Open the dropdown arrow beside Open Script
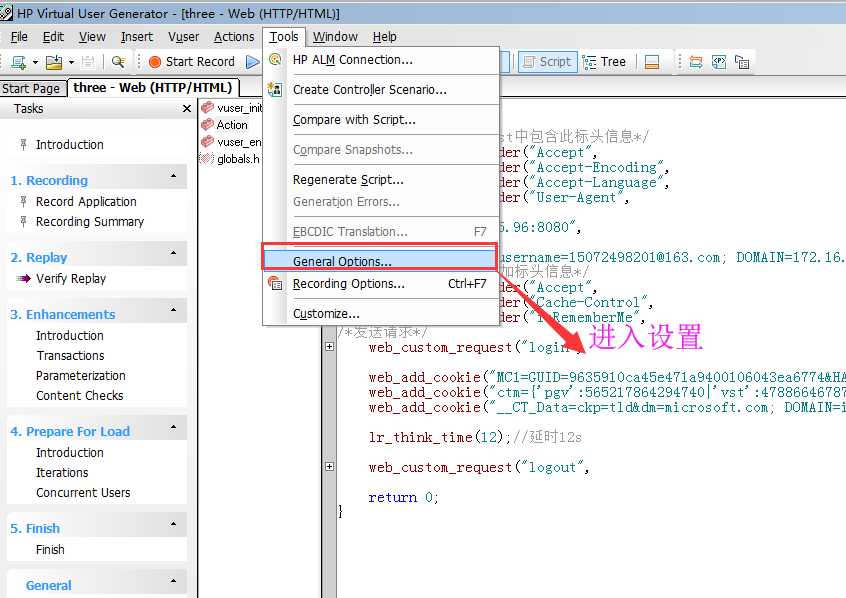The height and width of the screenshot is (598, 846). (x=71, y=63)
